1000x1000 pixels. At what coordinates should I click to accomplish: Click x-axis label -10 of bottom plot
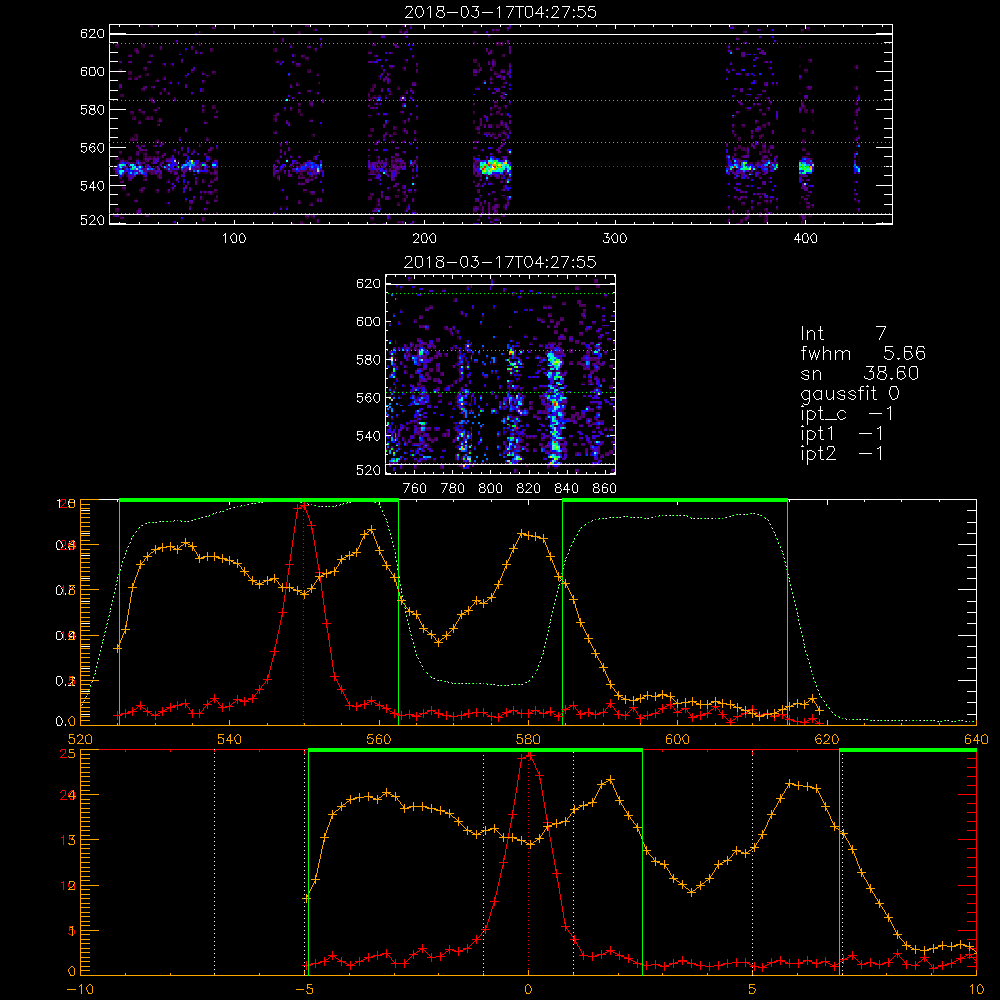pos(80,990)
